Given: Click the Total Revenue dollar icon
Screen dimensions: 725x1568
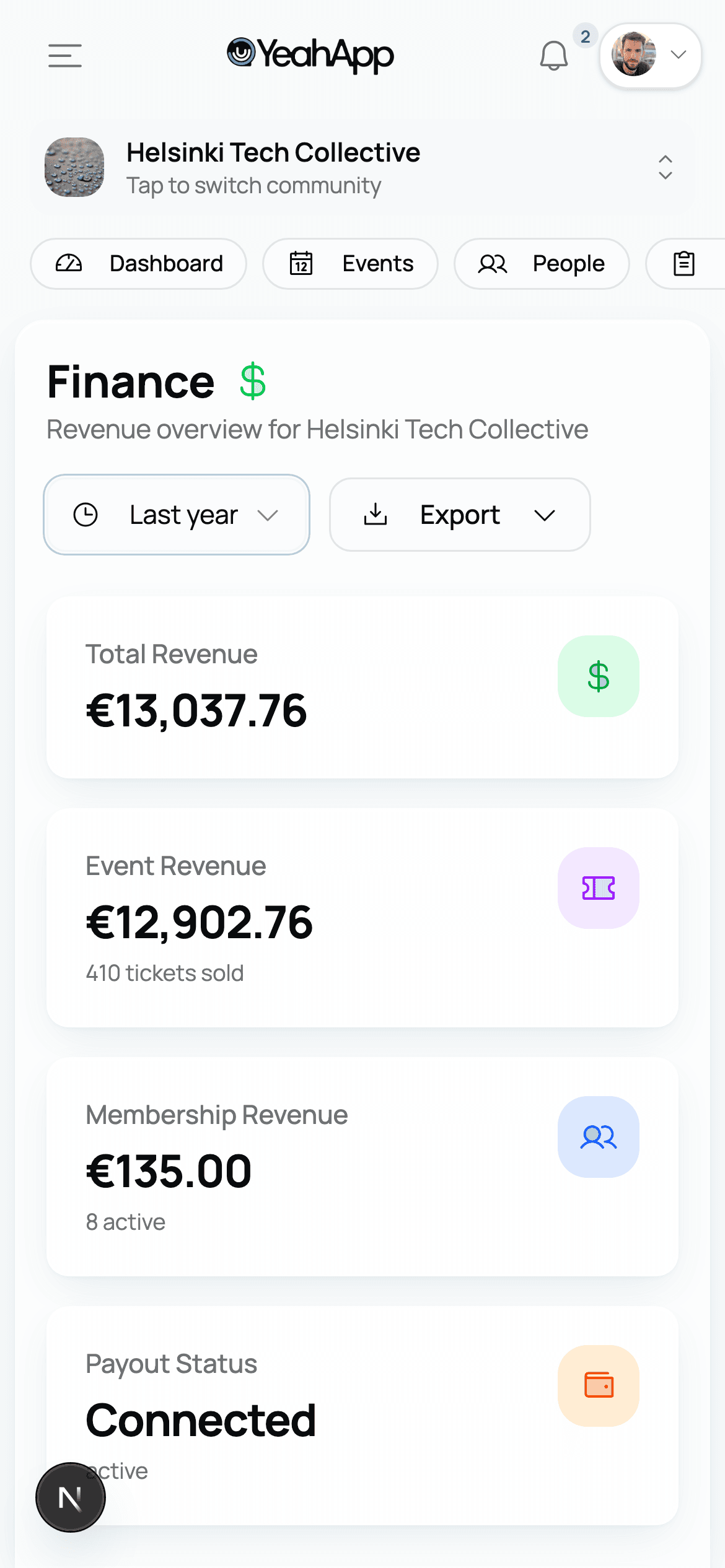Looking at the screenshot, I should coord(599,676).
